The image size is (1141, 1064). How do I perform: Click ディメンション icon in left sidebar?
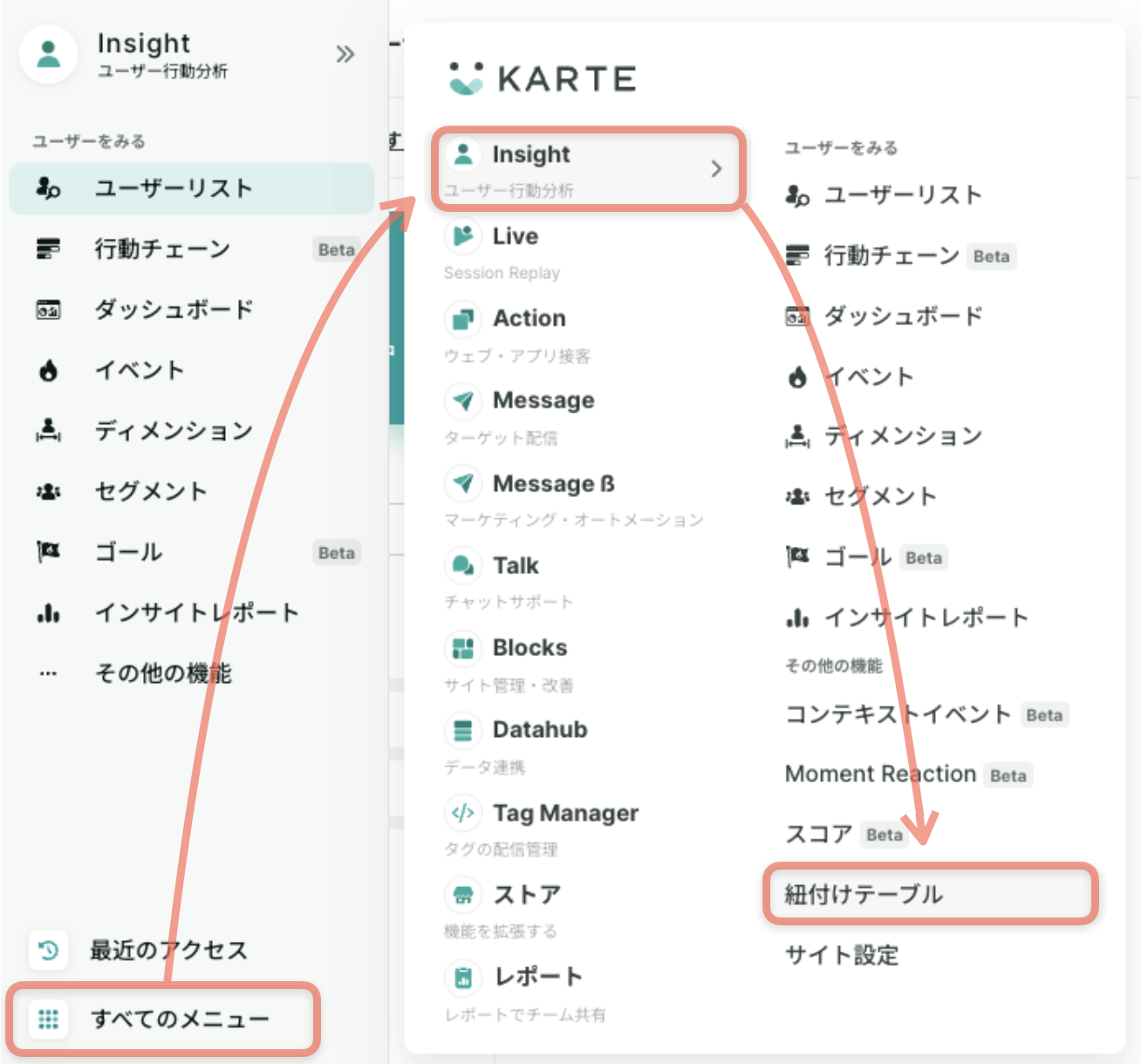[48, 430]
